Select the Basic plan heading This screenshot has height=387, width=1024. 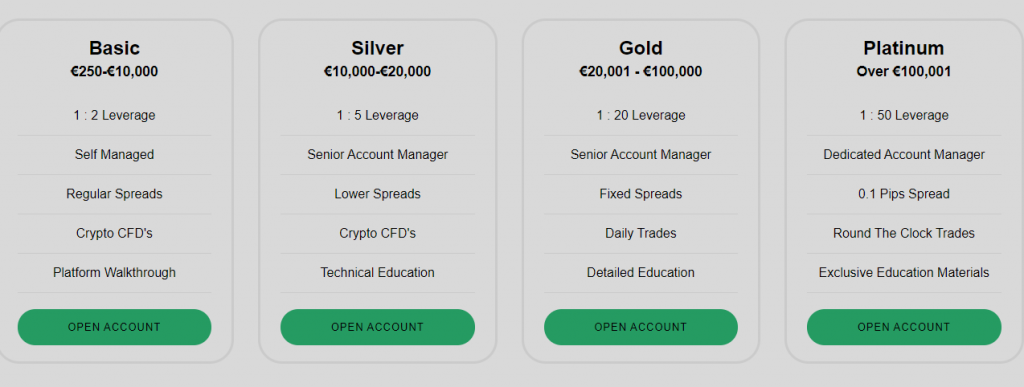point(114,48)
